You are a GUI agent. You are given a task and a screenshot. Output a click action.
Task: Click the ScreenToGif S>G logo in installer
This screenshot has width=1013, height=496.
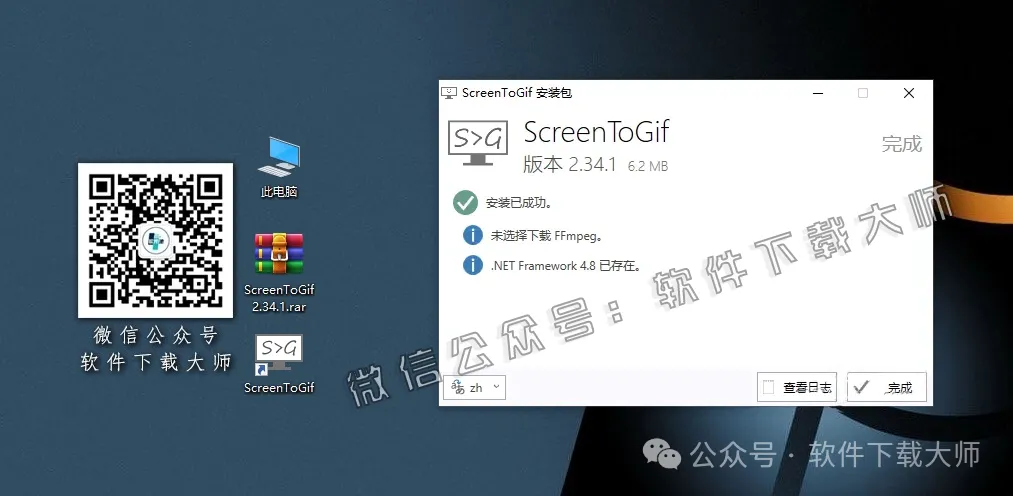click(x=477, y=142)
